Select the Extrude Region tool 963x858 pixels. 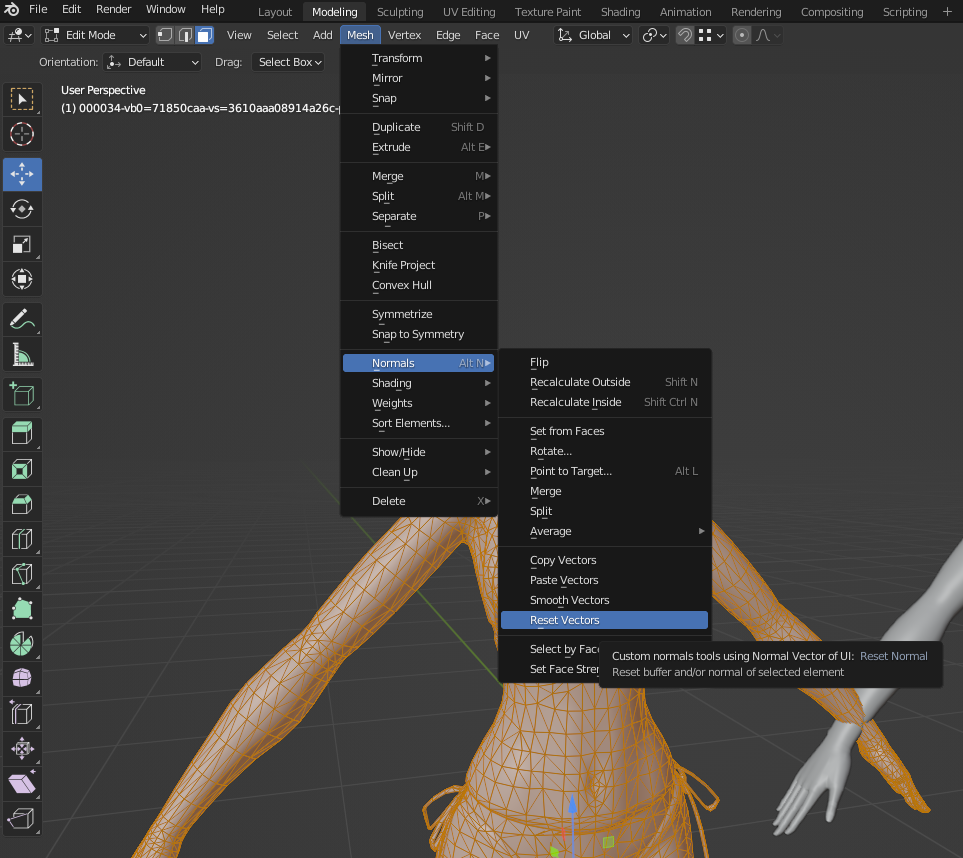(22, 434)
